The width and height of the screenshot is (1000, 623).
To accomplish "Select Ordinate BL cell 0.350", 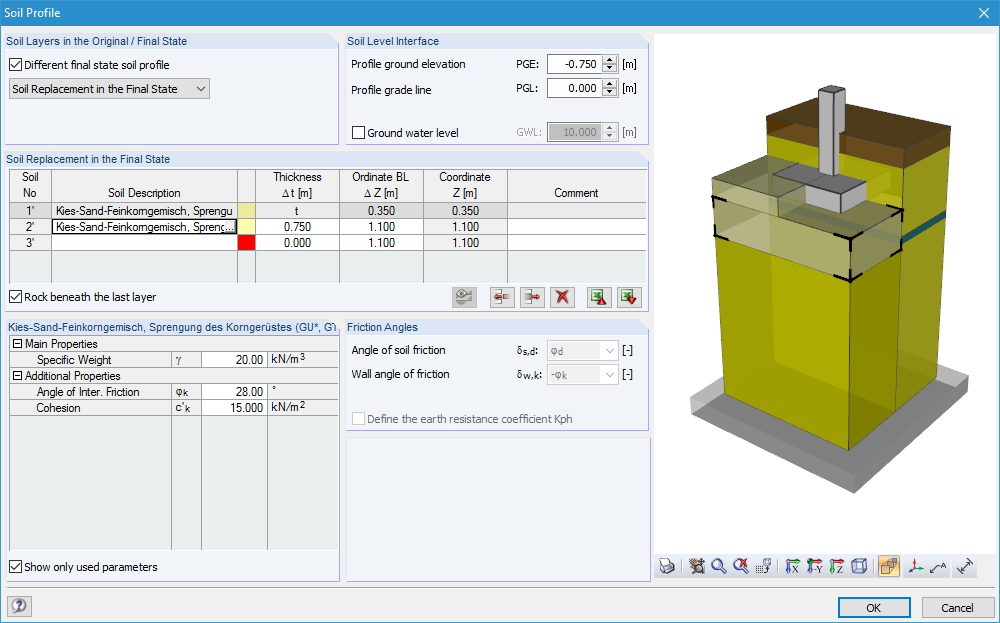I will click(x=381, y=210).
